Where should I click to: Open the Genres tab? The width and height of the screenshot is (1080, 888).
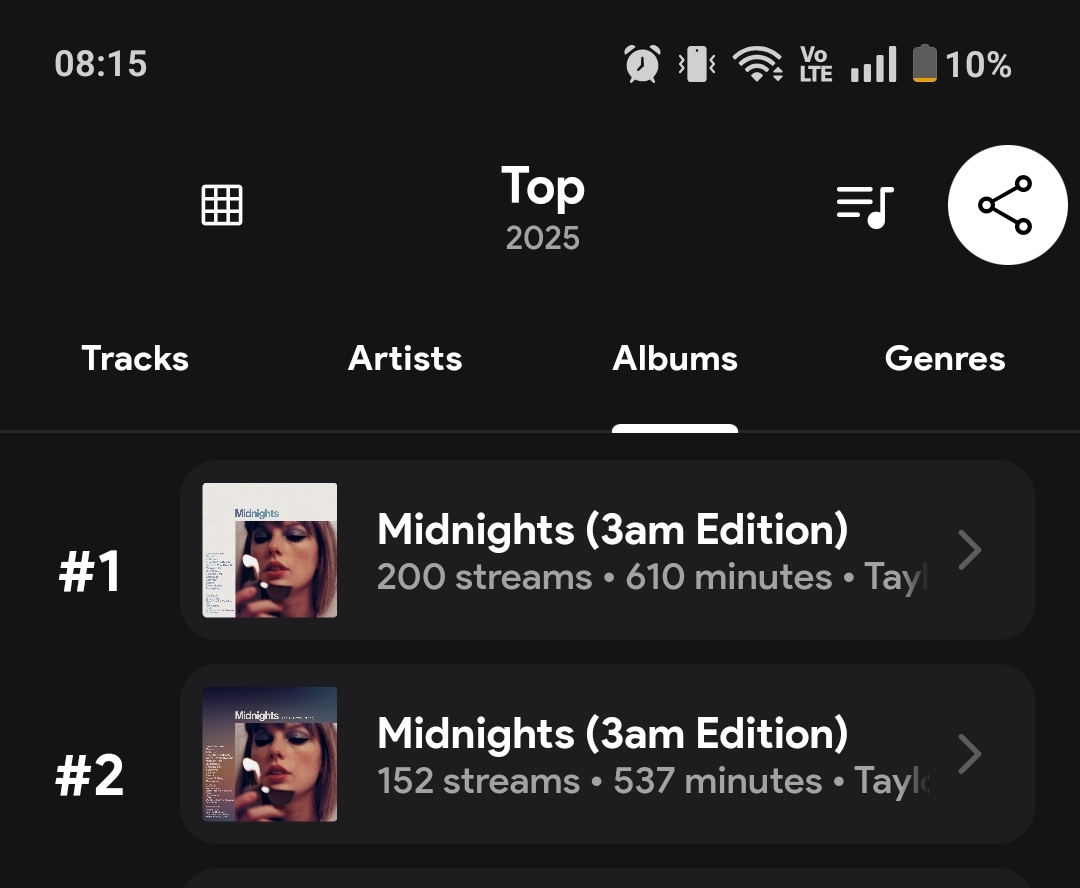[945, 359]
